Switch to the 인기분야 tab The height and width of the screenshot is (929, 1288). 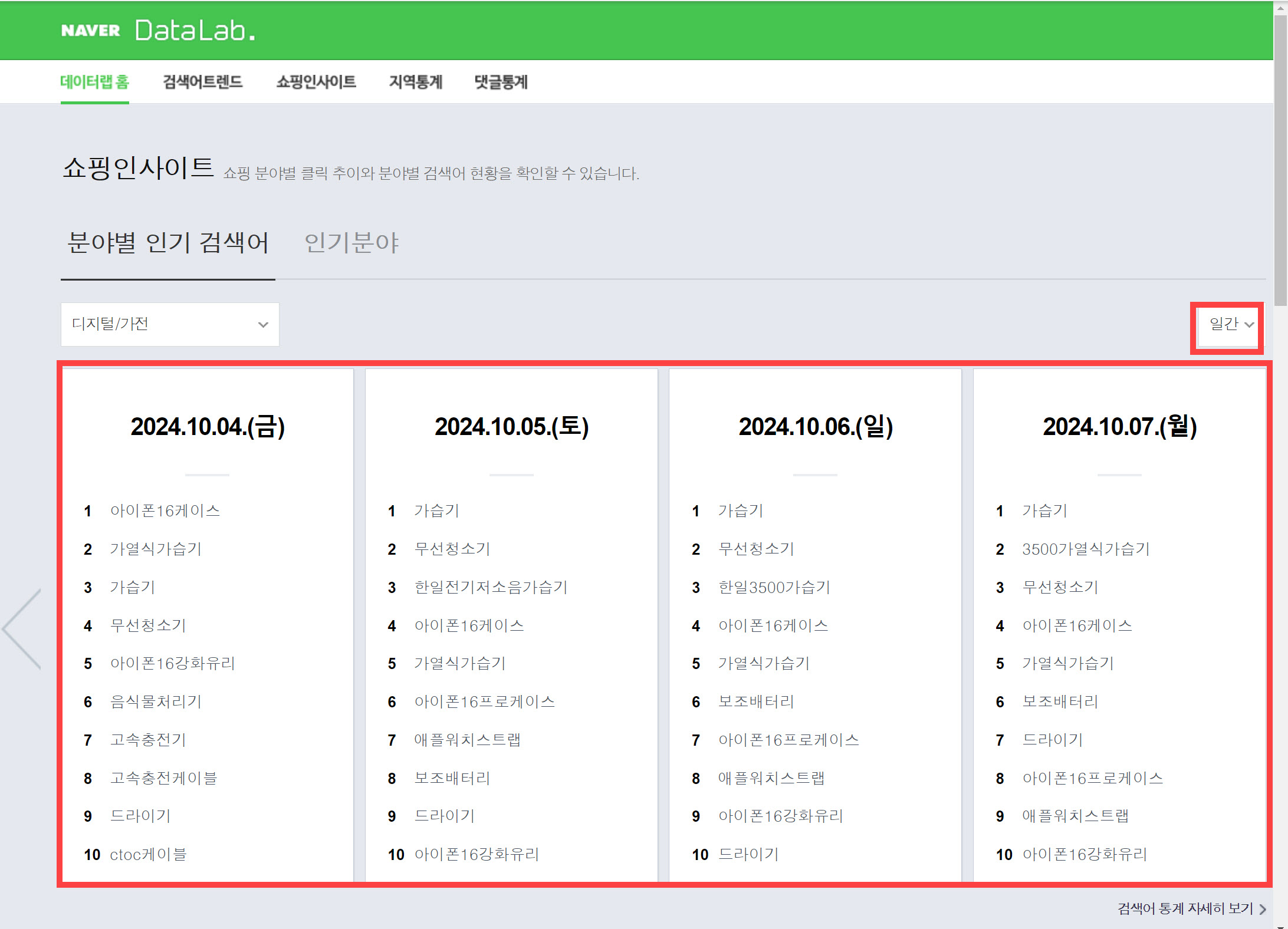[351, 243]
